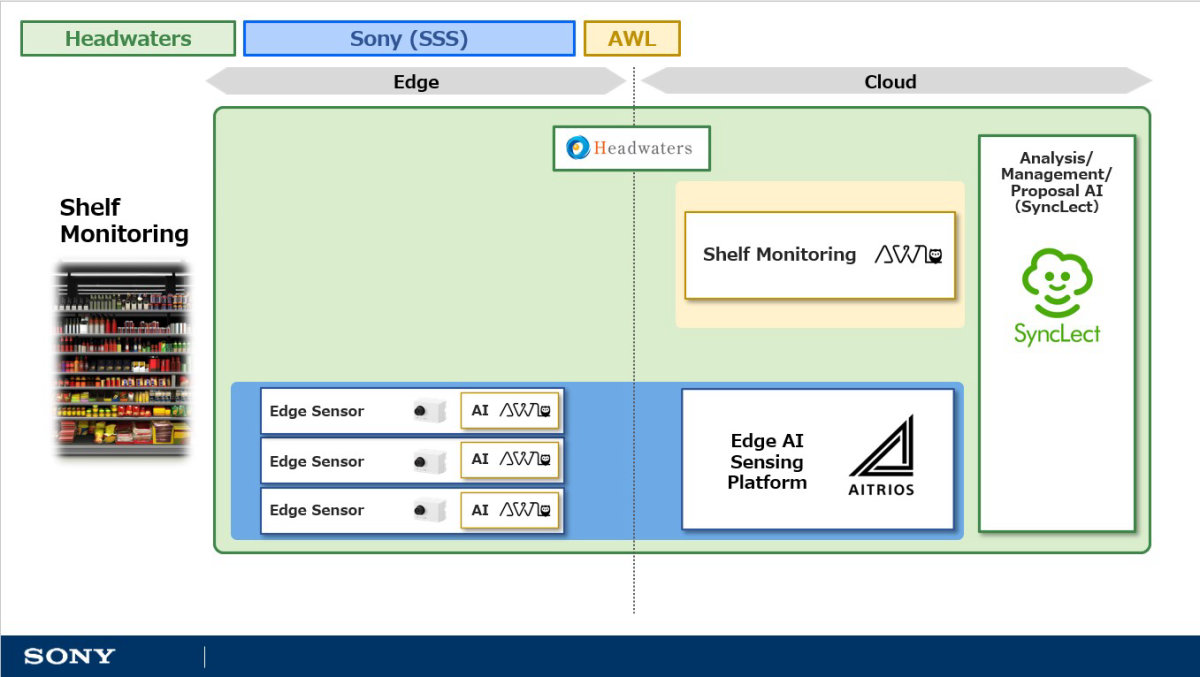Click the Headwaters logo badge
Image resolution: width=1200 pixels, height=677 pixels.
(x=632, y=148)
